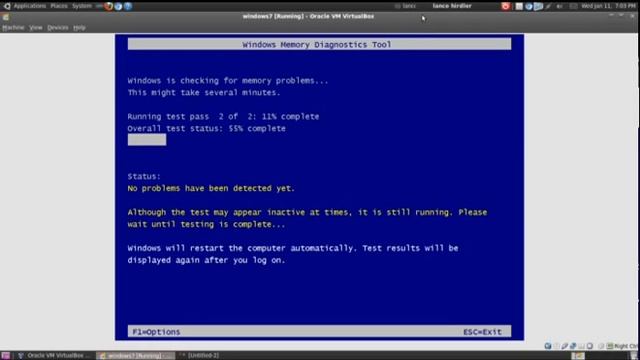Open the System menu in the top panel
The width and height of the screenshot is (640, 360).
coord(82,6)
